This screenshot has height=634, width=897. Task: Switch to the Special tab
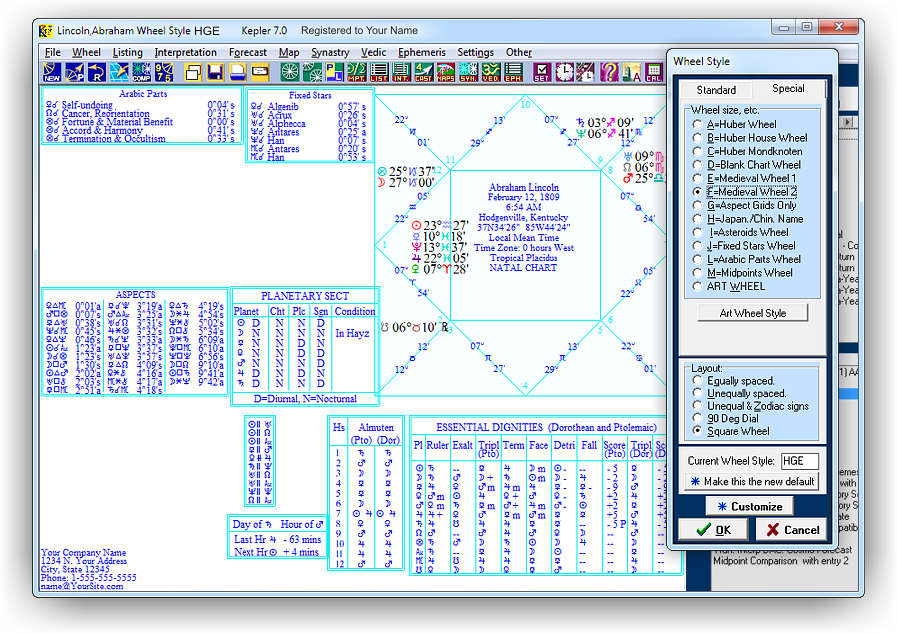(x=788, y=89)
